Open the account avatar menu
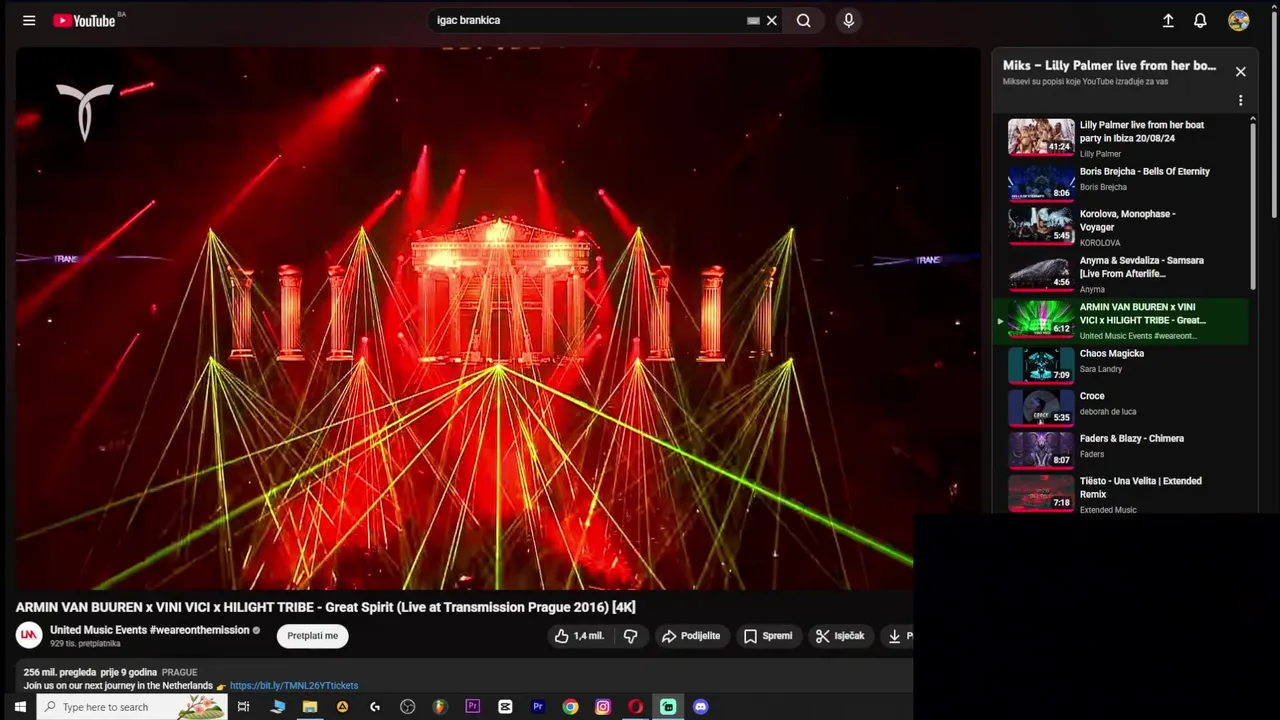The image size is (1280, 720). (x=1239, y=20)
